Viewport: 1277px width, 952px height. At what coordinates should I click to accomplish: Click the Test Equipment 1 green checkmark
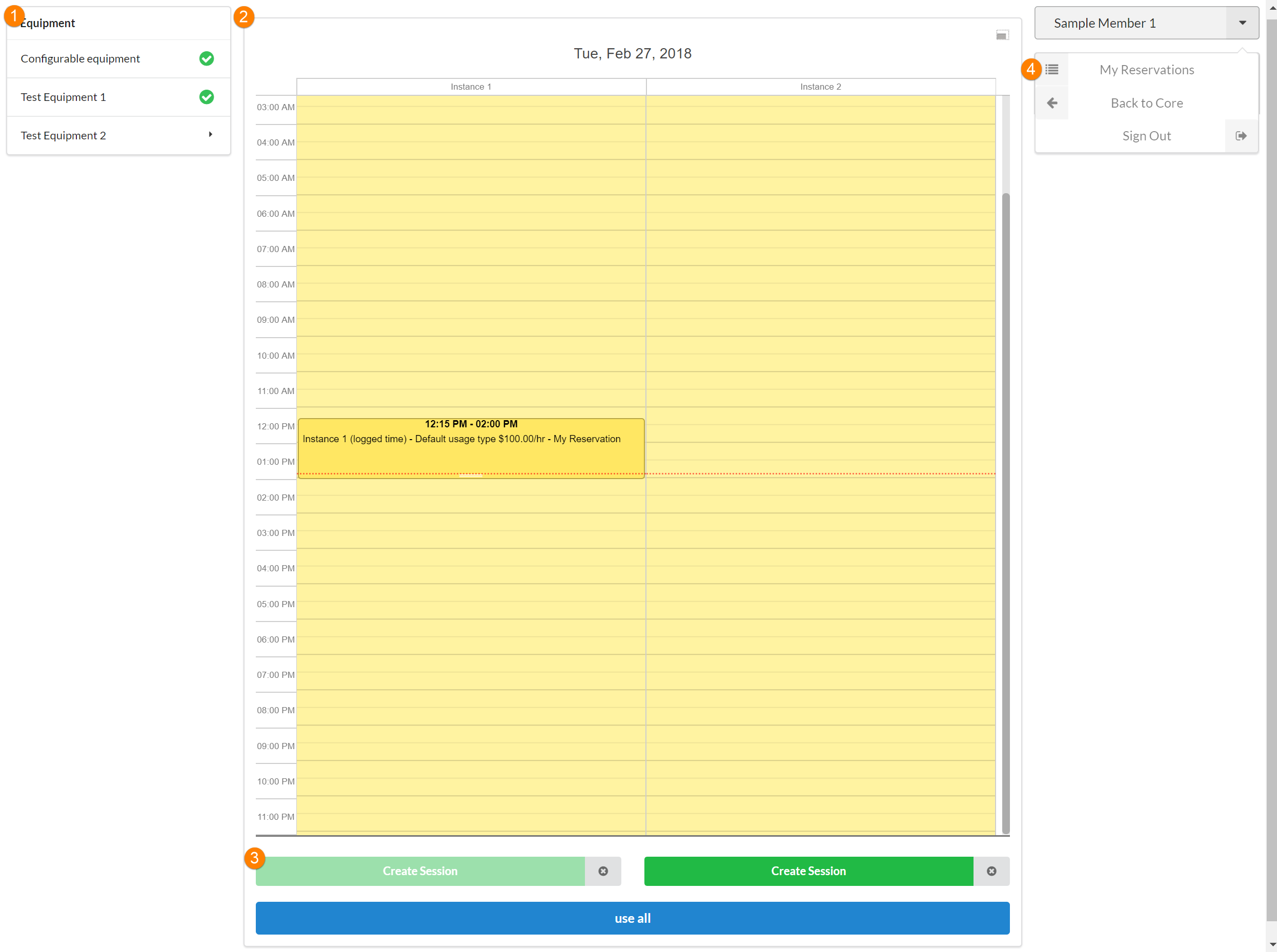click(x=207, y=97)
